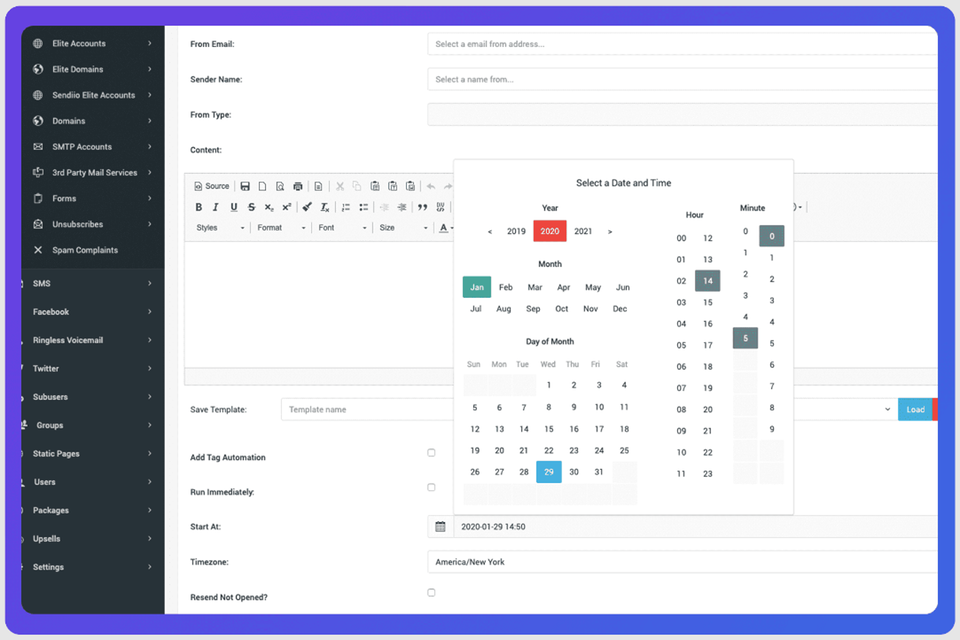This screenshot has width=960, height=640.
Task: Open Elite Domains in the sidebar
Action: 92,69
